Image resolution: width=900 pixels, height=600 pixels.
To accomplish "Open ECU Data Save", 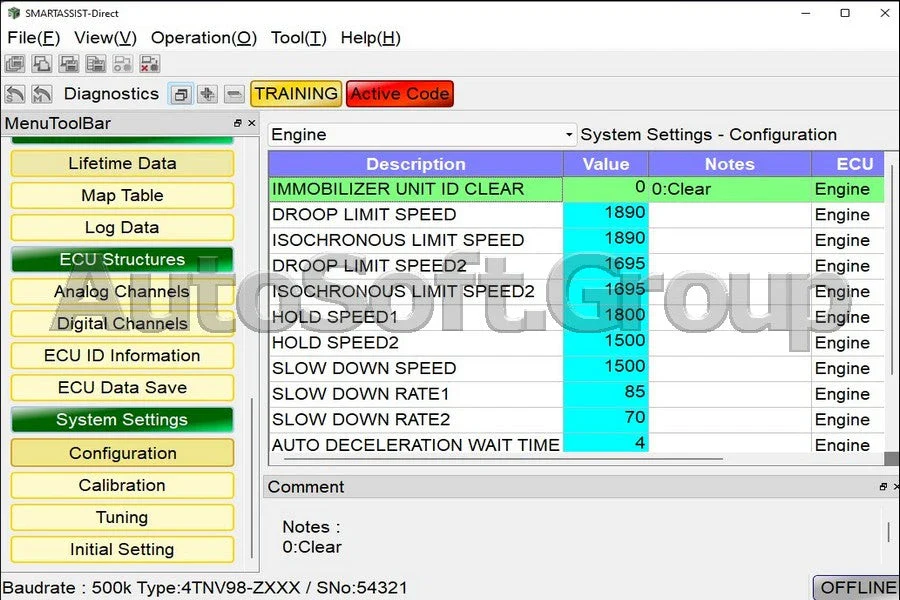I will (122, 388).
